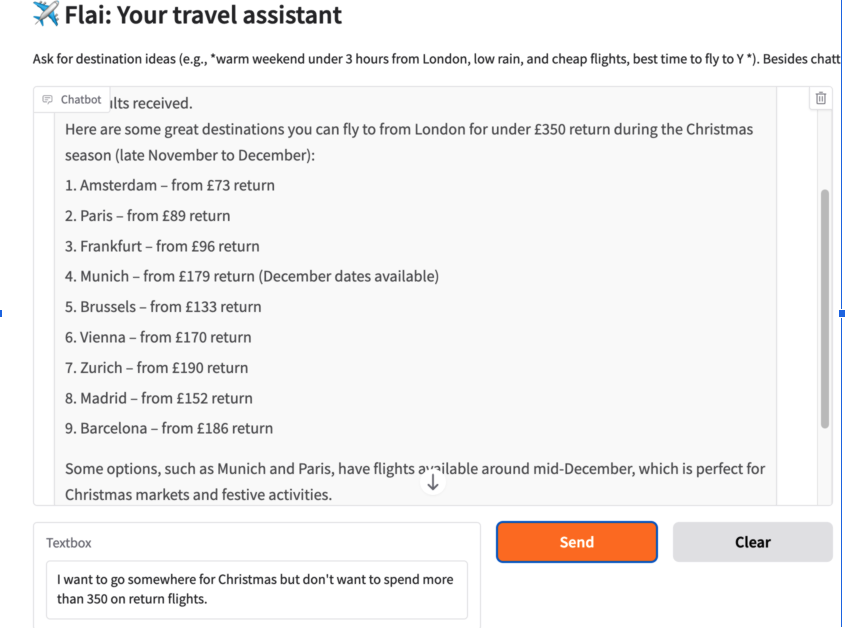845x628 pixels.
Task: Click the Paris £89 return option
Action: pos(147,216)
